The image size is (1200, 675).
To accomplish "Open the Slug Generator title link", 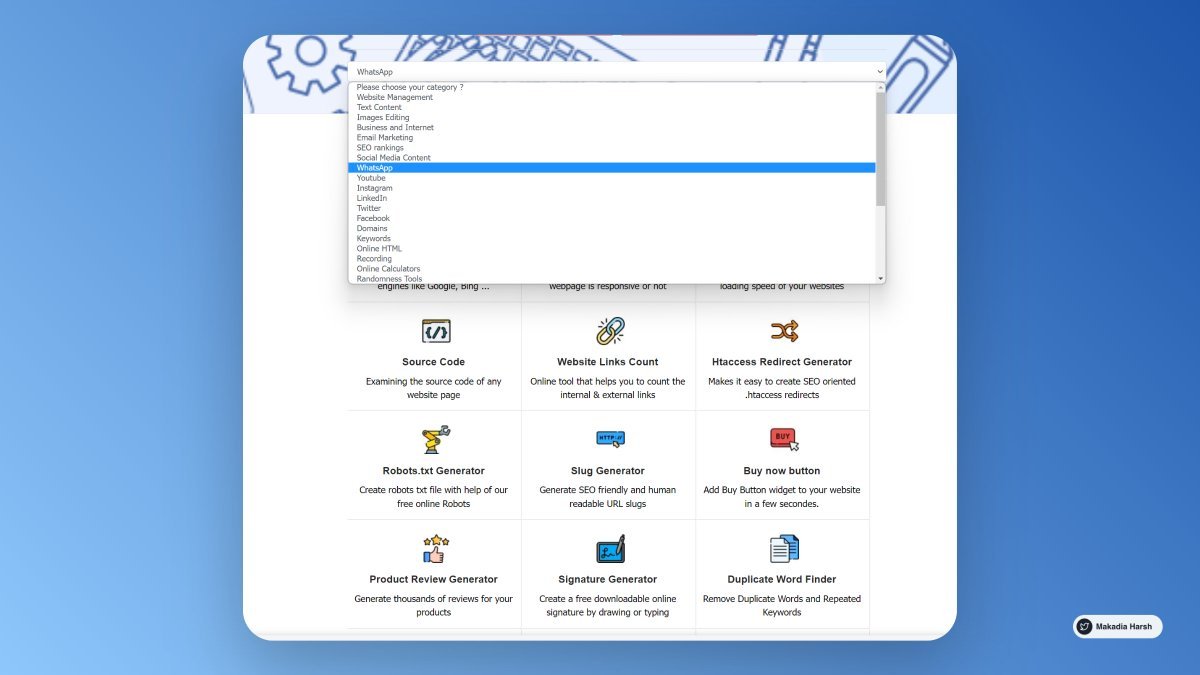I will [x=608, y=471].
